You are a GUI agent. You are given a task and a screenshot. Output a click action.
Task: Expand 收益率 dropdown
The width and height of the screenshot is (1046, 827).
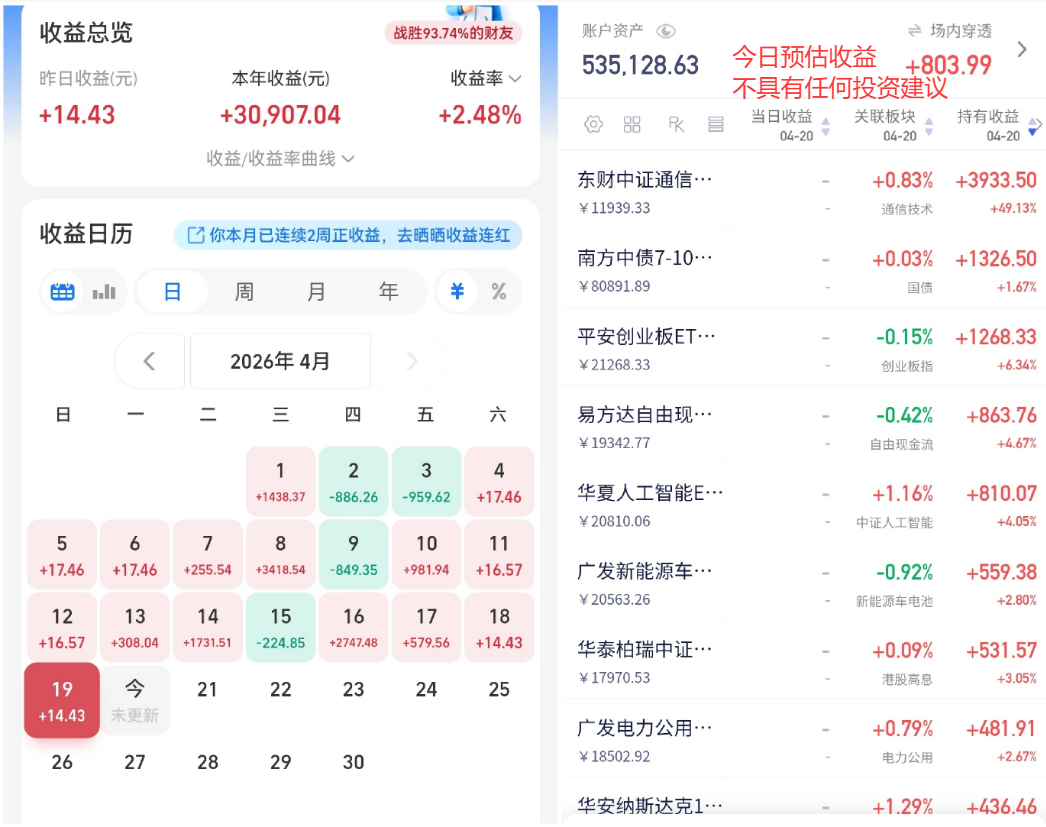coord(486,79)
